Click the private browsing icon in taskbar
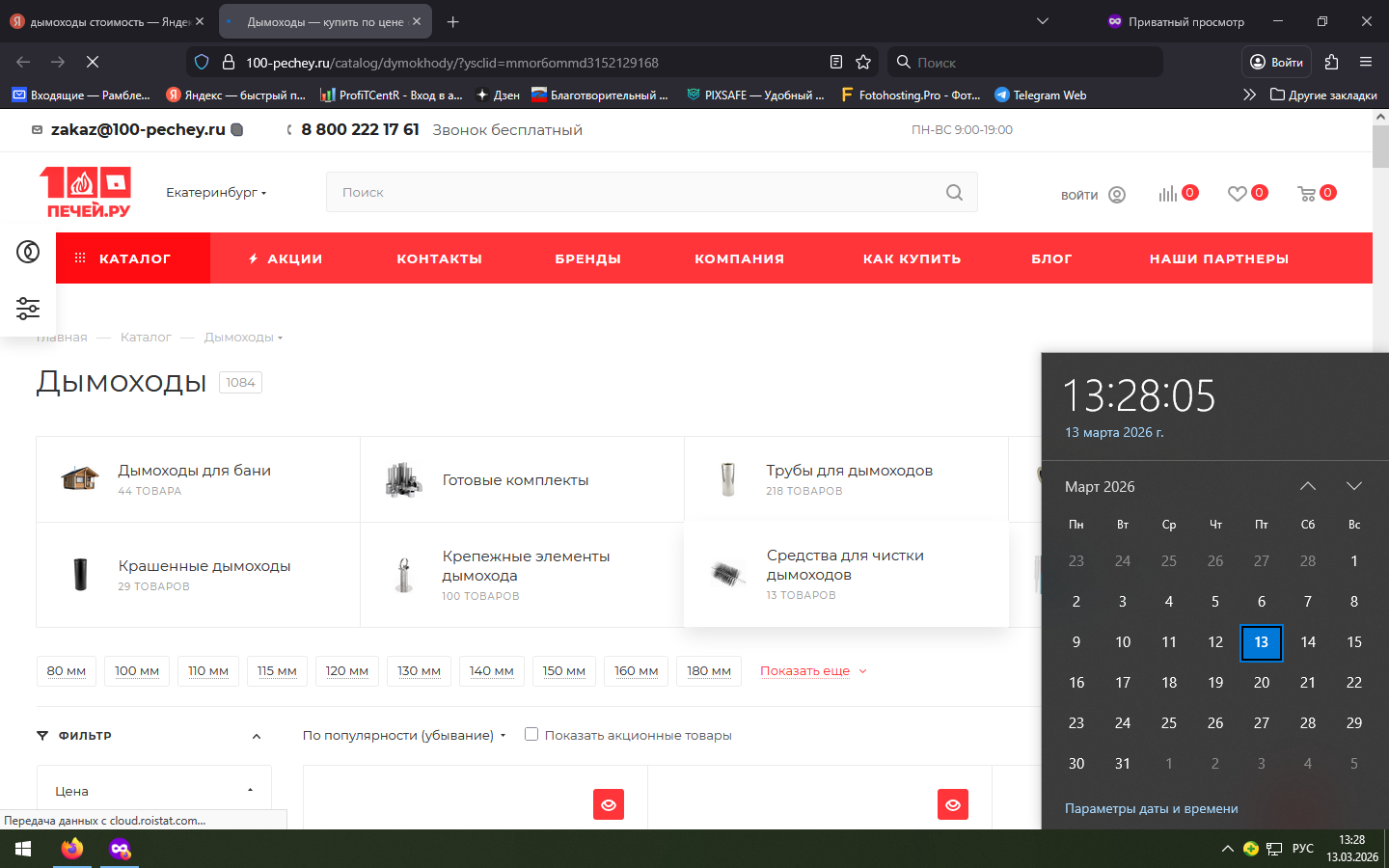The image size is (1389, 868). tap(120, 849)
